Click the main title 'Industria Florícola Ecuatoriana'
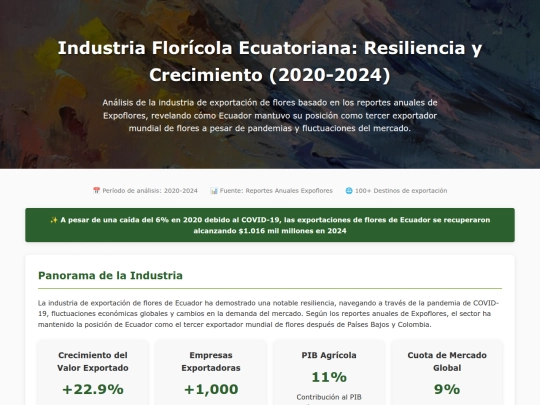 [270, 61]
